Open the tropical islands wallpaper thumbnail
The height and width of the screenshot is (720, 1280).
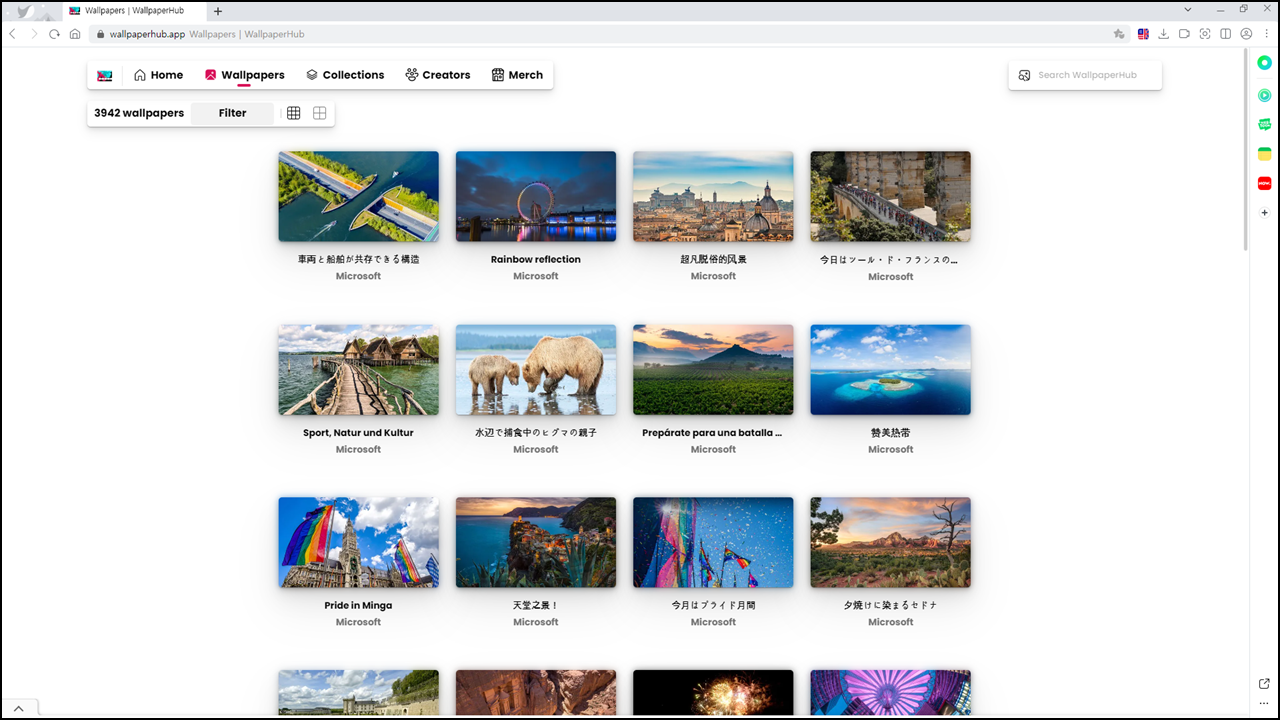point(890,369)
